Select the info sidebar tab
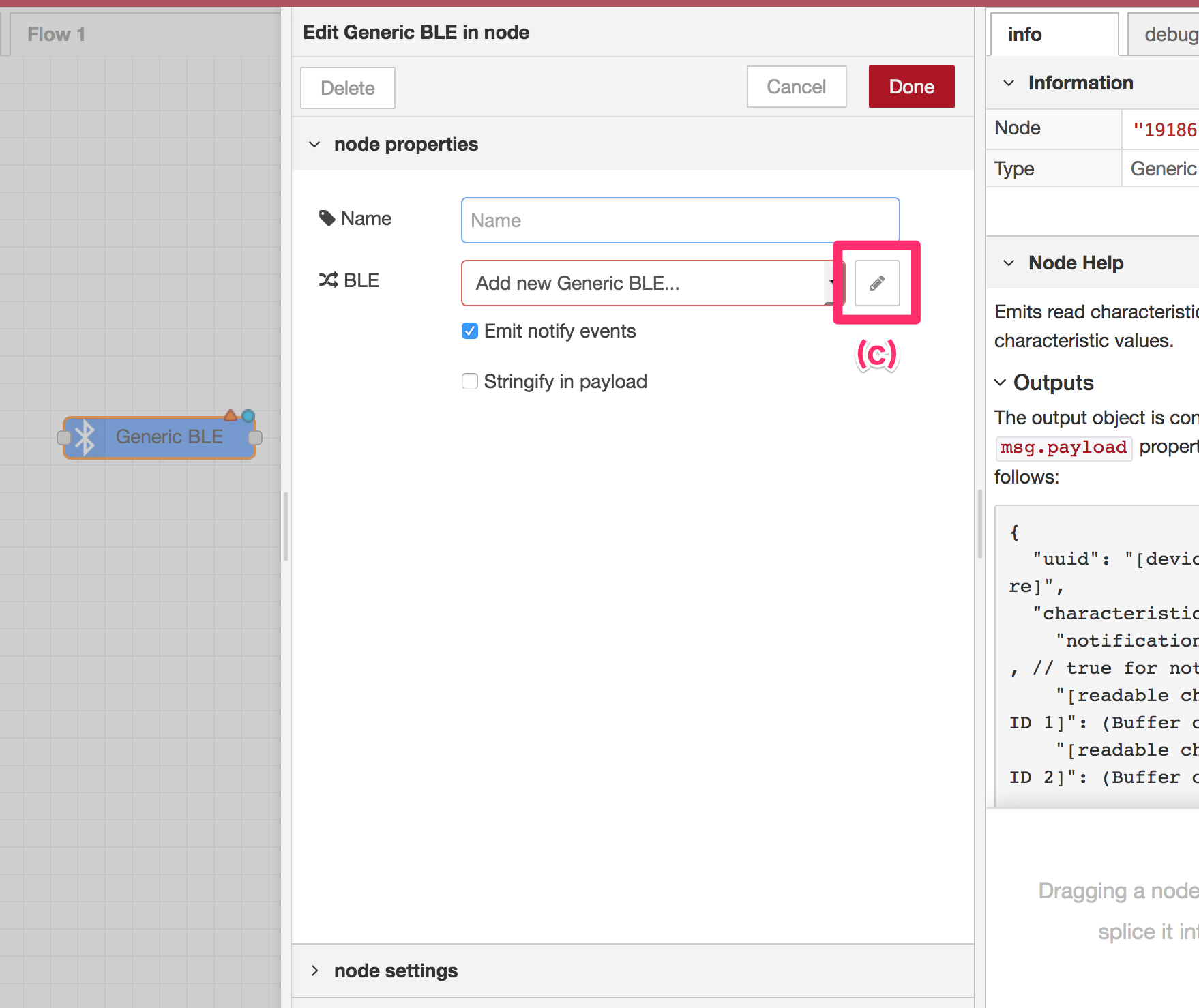The height and width of the screenshot is (1008, 1199). (x=1054, y=34)
